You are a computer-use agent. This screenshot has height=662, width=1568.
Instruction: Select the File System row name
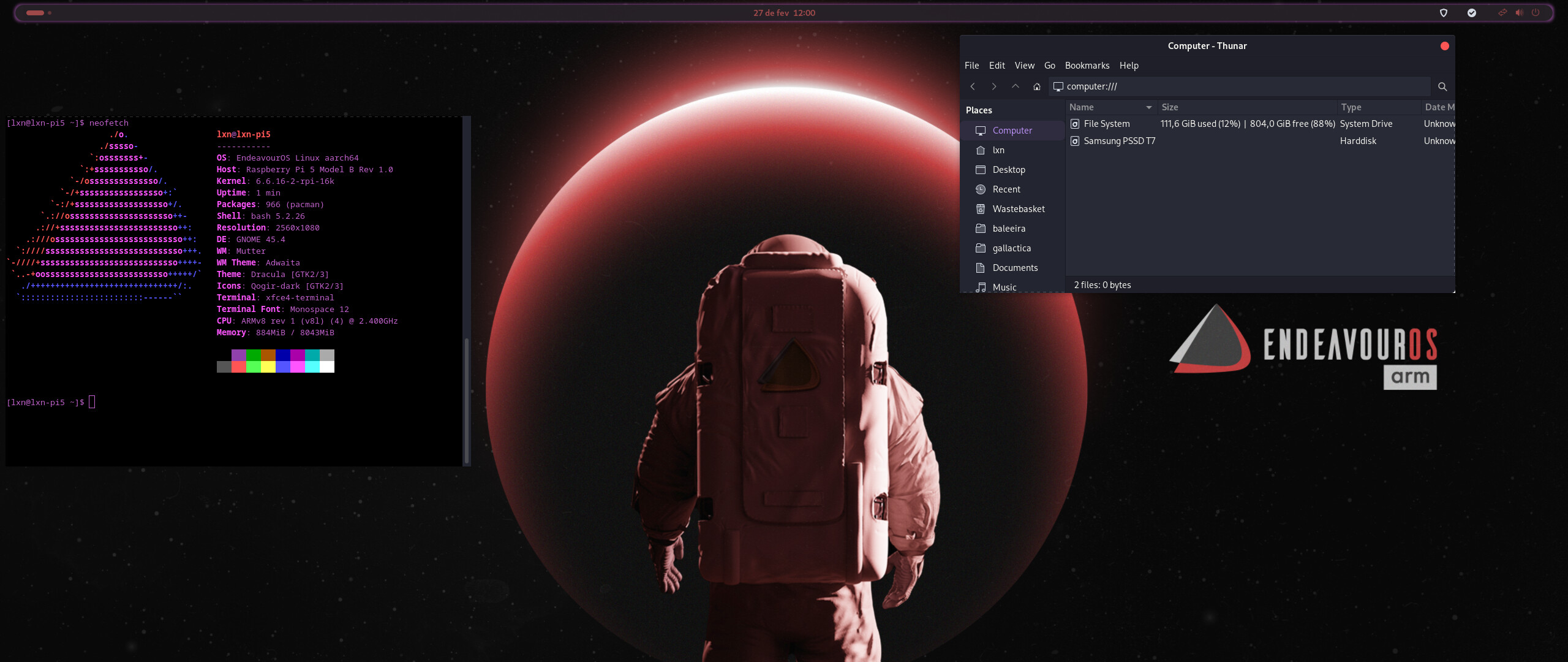[x=1107, y=124]
